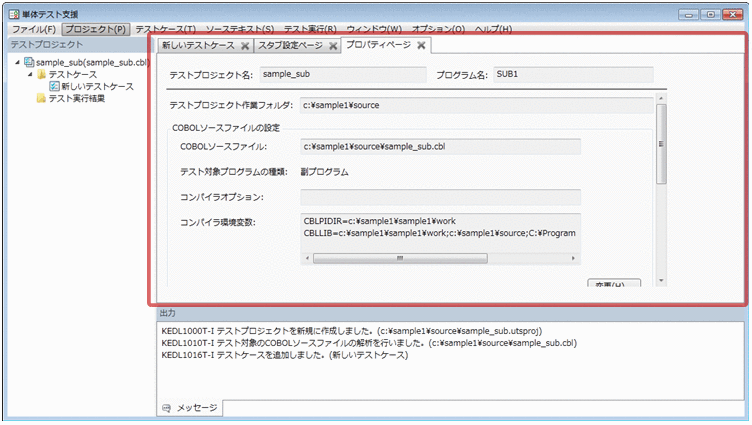Open the ファイル(F) menu
The image size is (752, 425).
(x=34, y=29)
